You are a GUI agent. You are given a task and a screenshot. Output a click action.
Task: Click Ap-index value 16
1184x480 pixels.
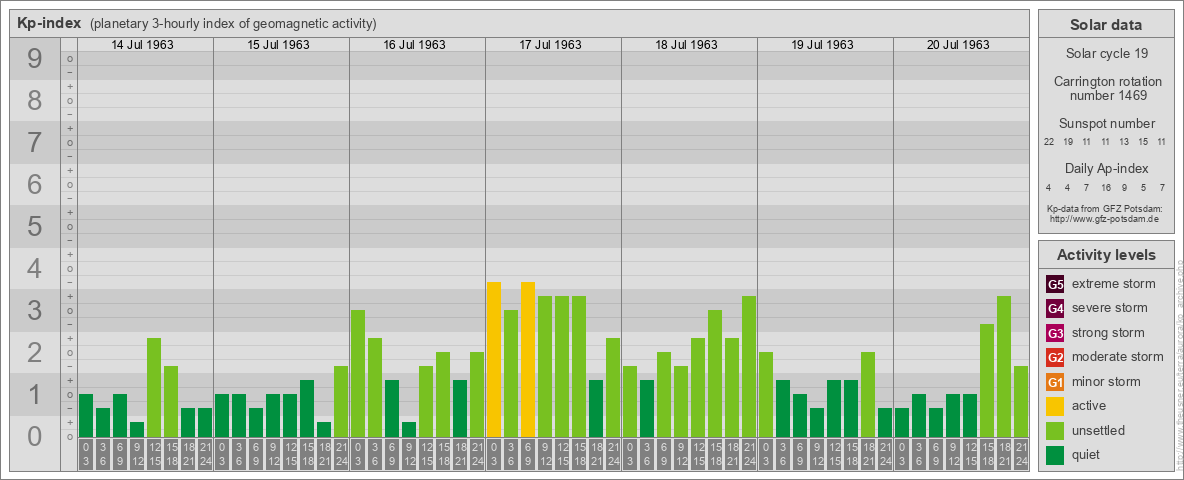pyautogui.click(x=1105, y=187)
